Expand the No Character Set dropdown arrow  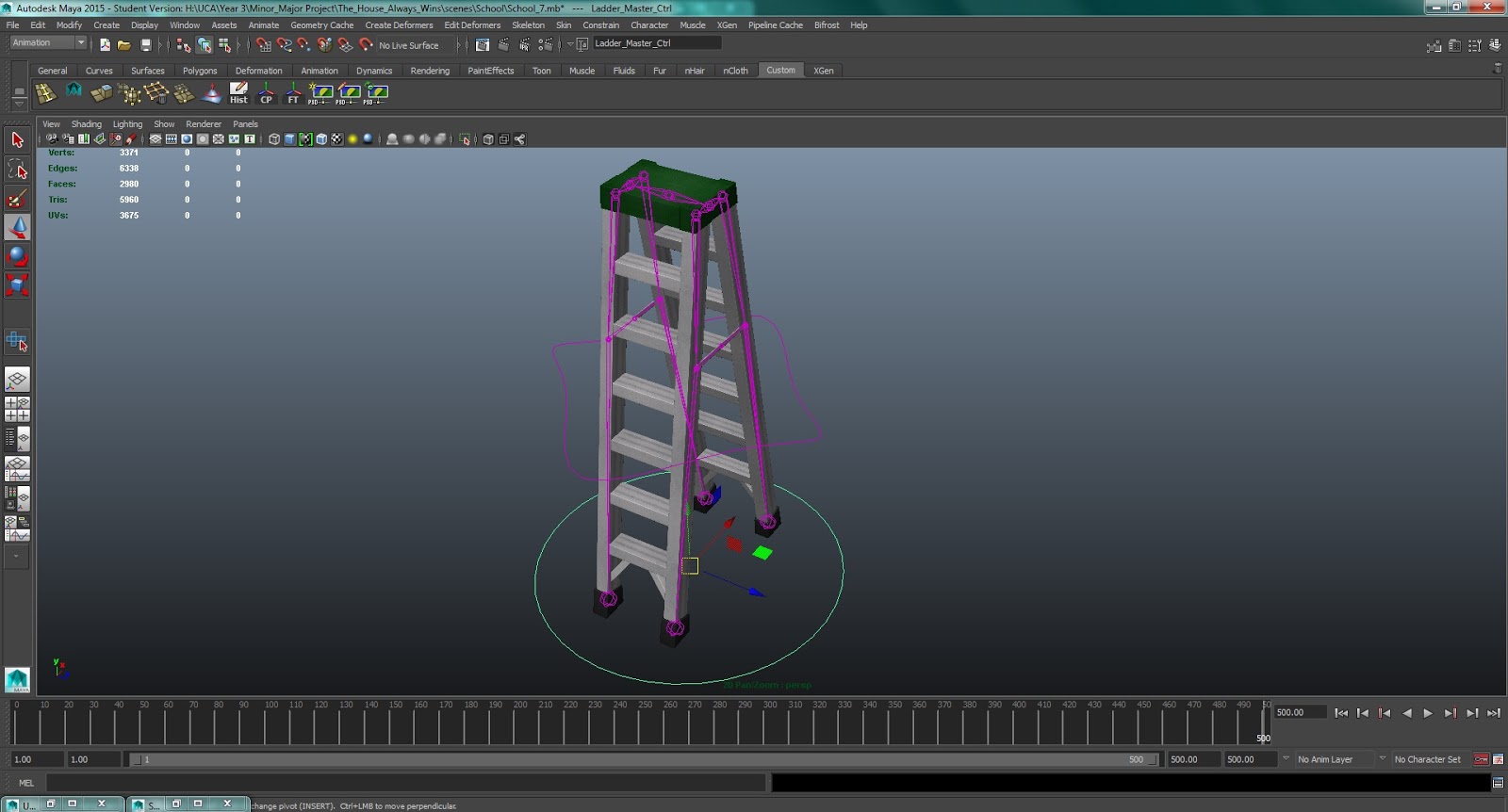point(1383,759)
